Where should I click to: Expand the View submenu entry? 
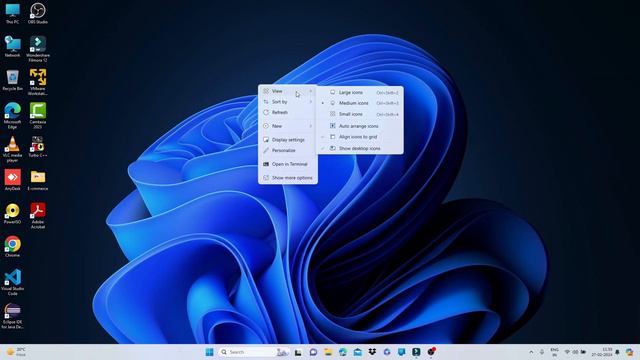tap(288, 91)
